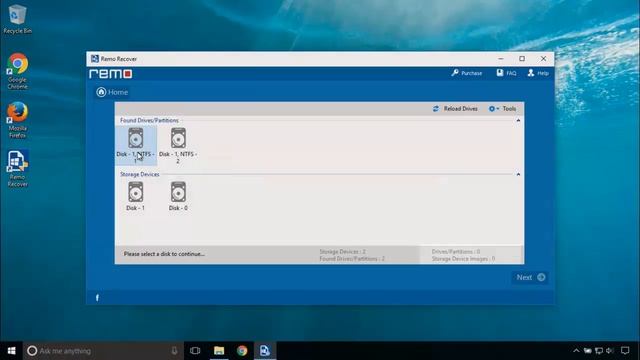
Task: Click 'Please select a disk to continue...' text
Action: [164, 254]
